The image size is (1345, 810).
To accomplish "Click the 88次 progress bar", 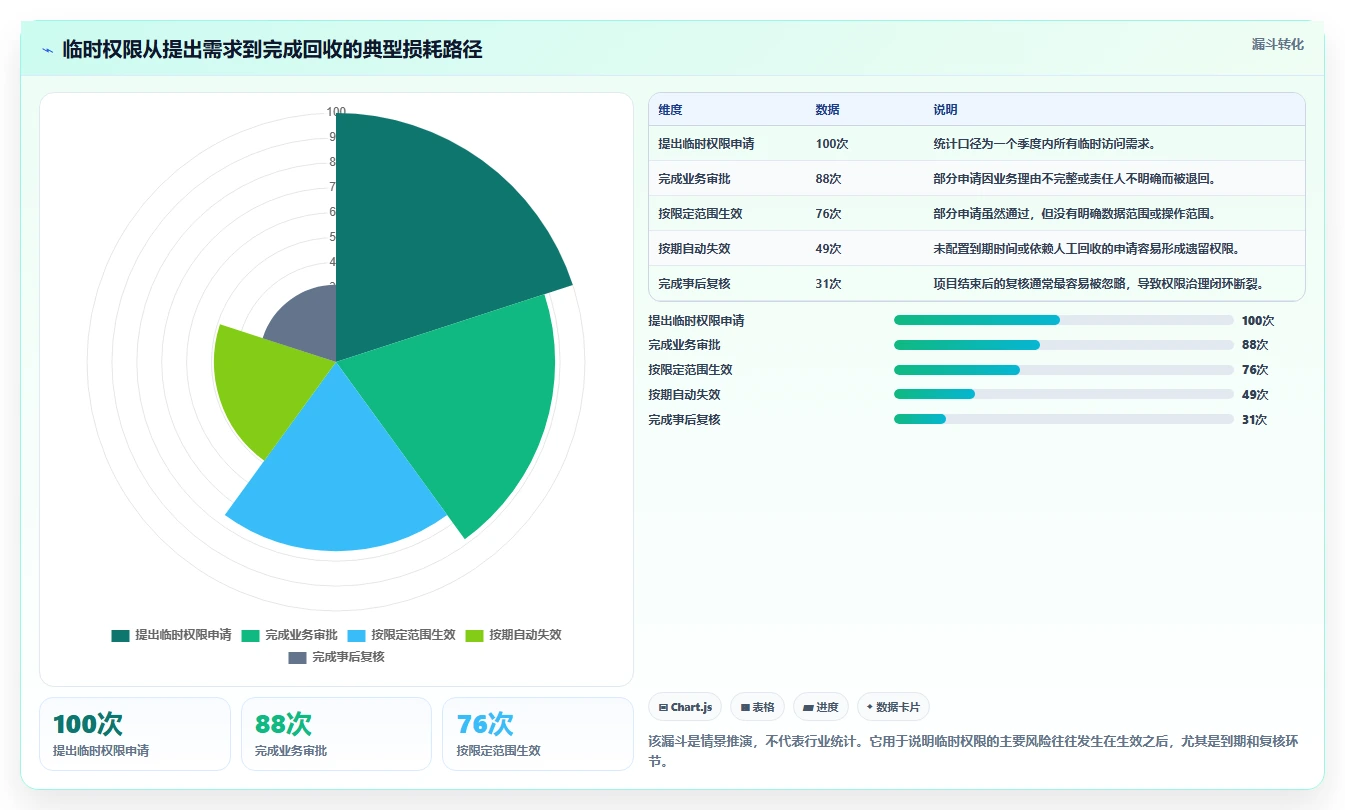I will click(x=1063, y=345).
